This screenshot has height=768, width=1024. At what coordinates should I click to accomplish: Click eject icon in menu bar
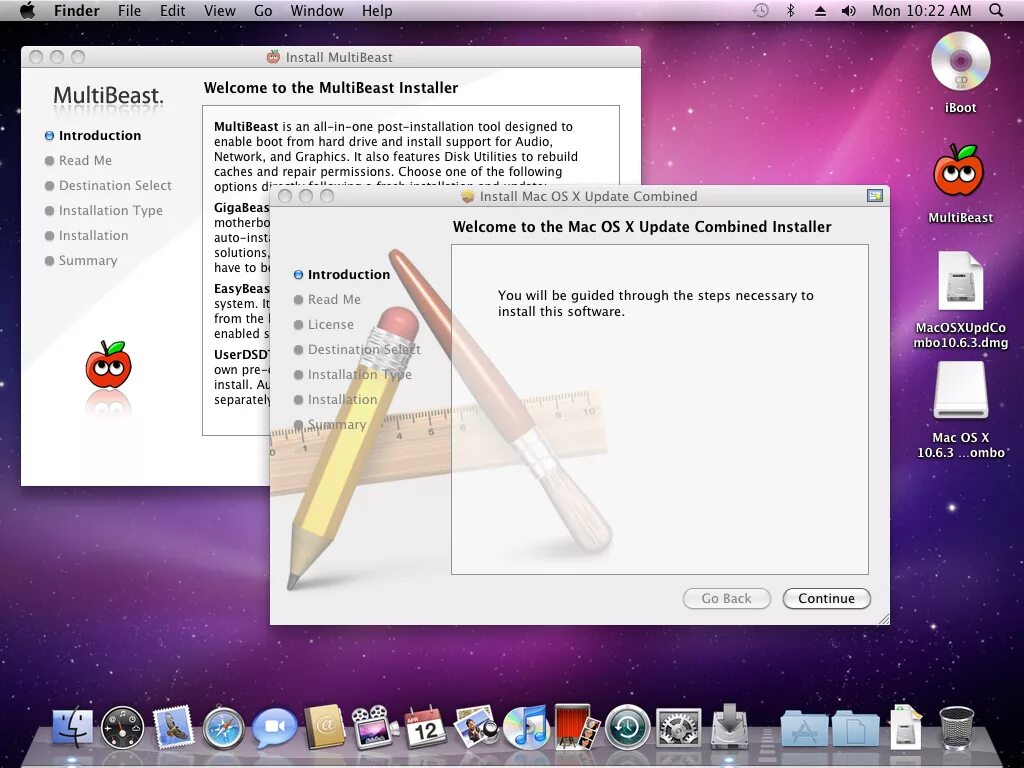(820, 10)
